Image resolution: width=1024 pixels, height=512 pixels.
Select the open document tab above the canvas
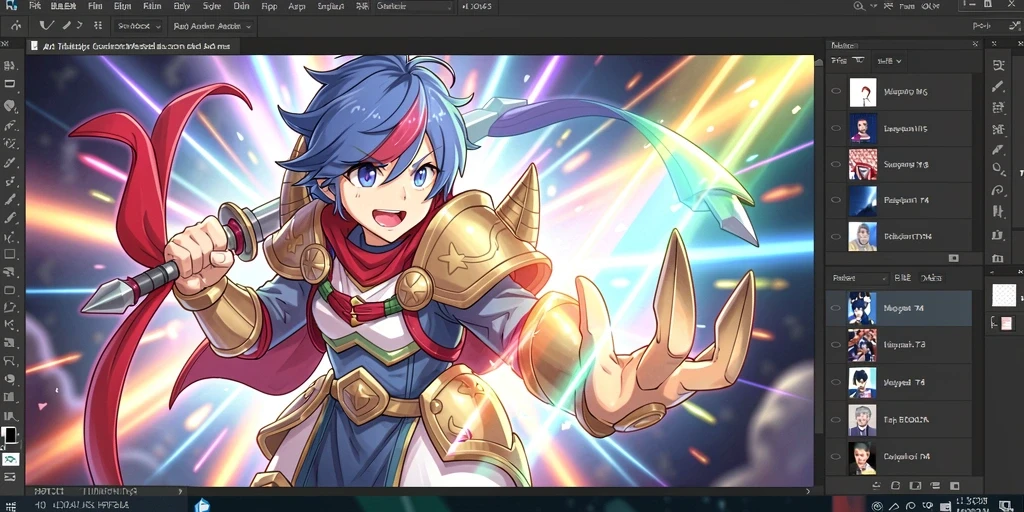point(133,46)
